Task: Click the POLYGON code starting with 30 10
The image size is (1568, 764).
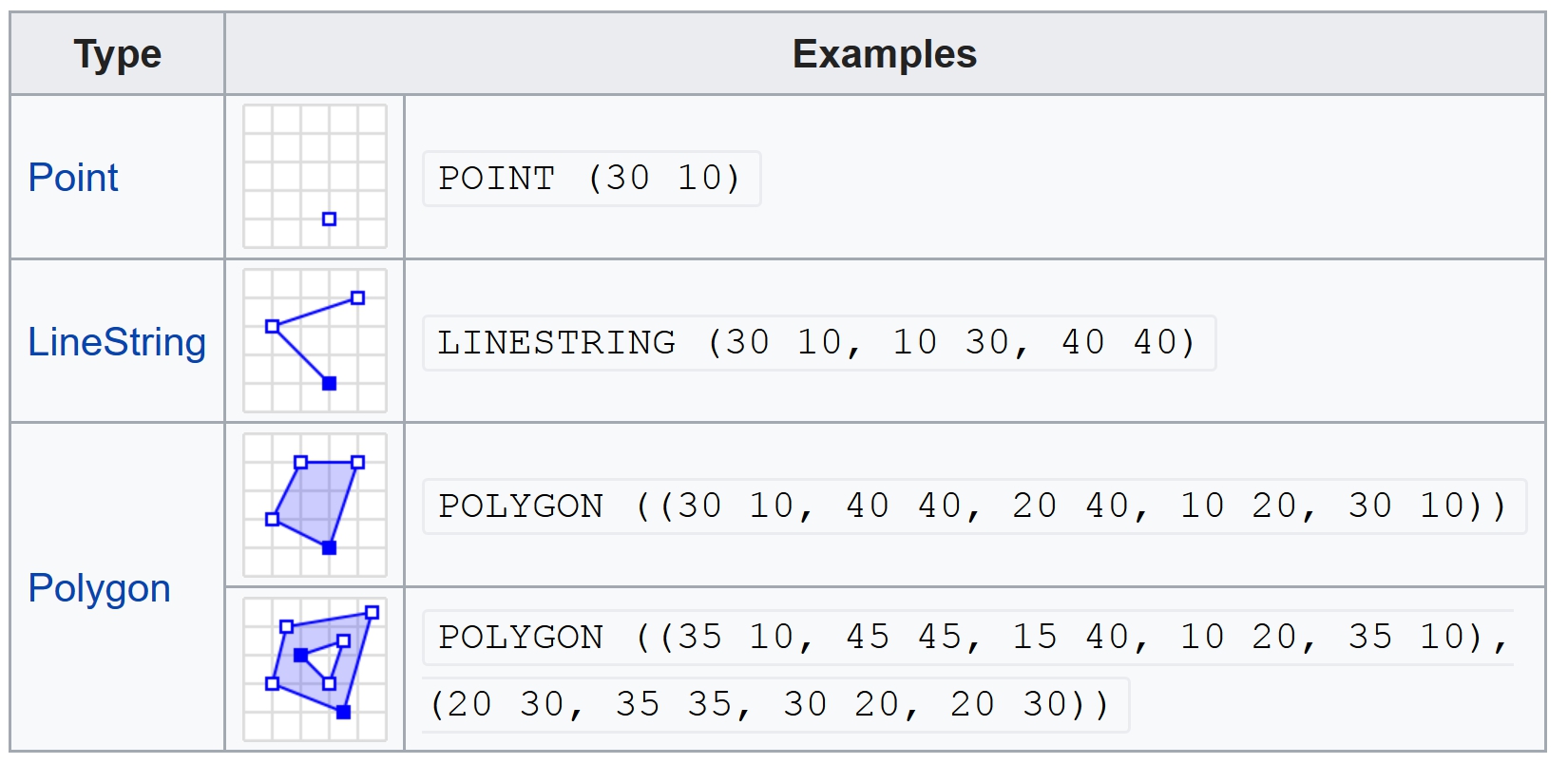Action: click(973, 506)
